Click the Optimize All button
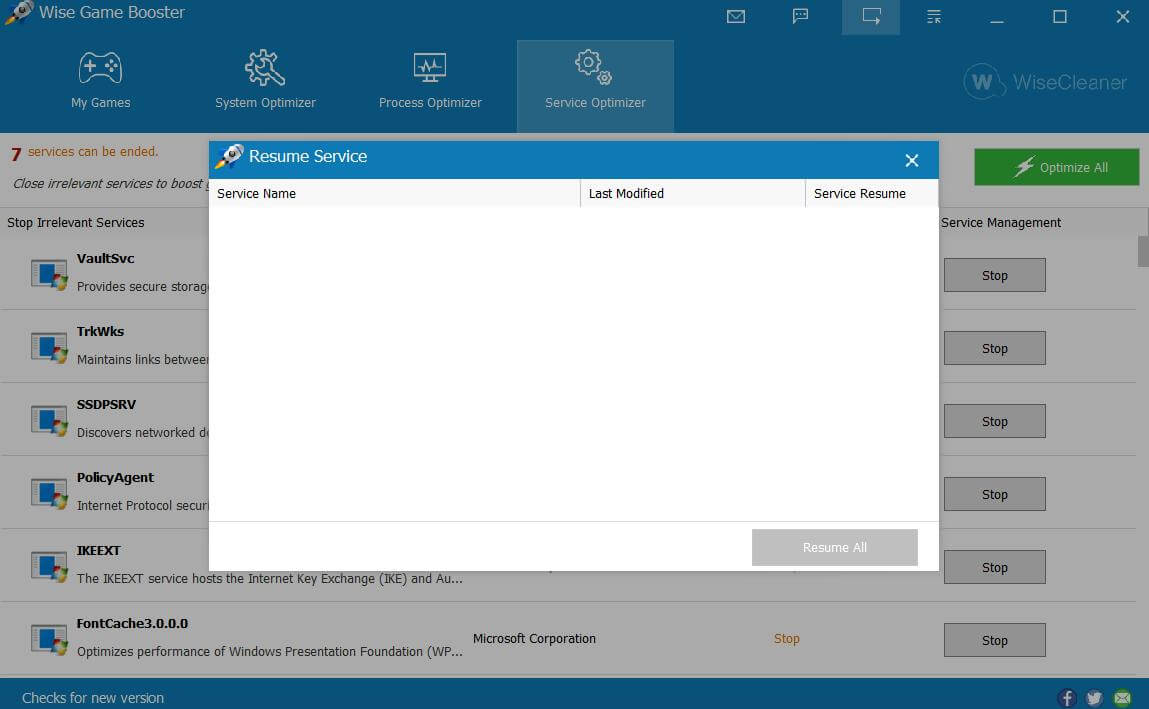 1057,167
